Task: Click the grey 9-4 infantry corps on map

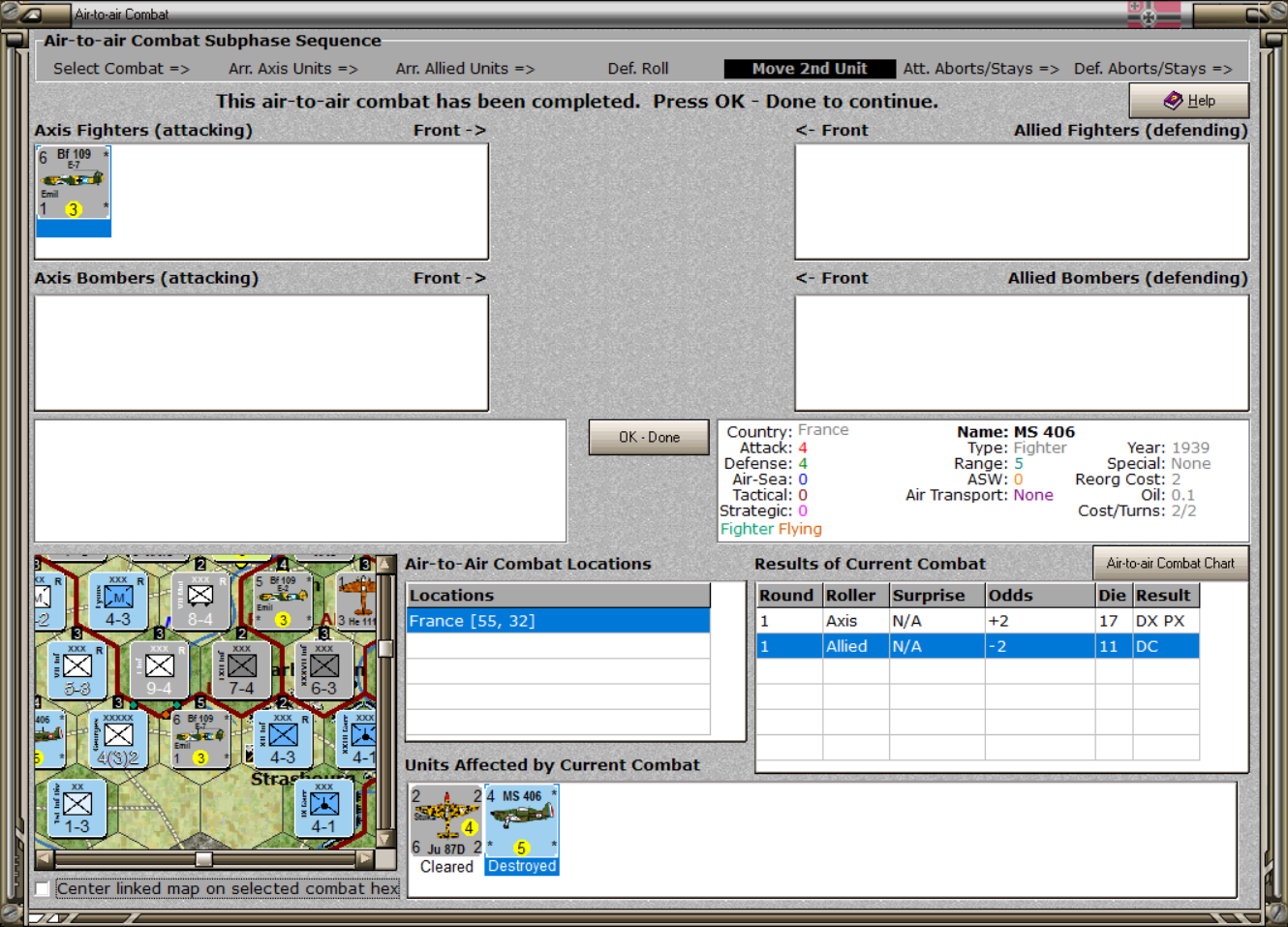Action: (159, 669)
